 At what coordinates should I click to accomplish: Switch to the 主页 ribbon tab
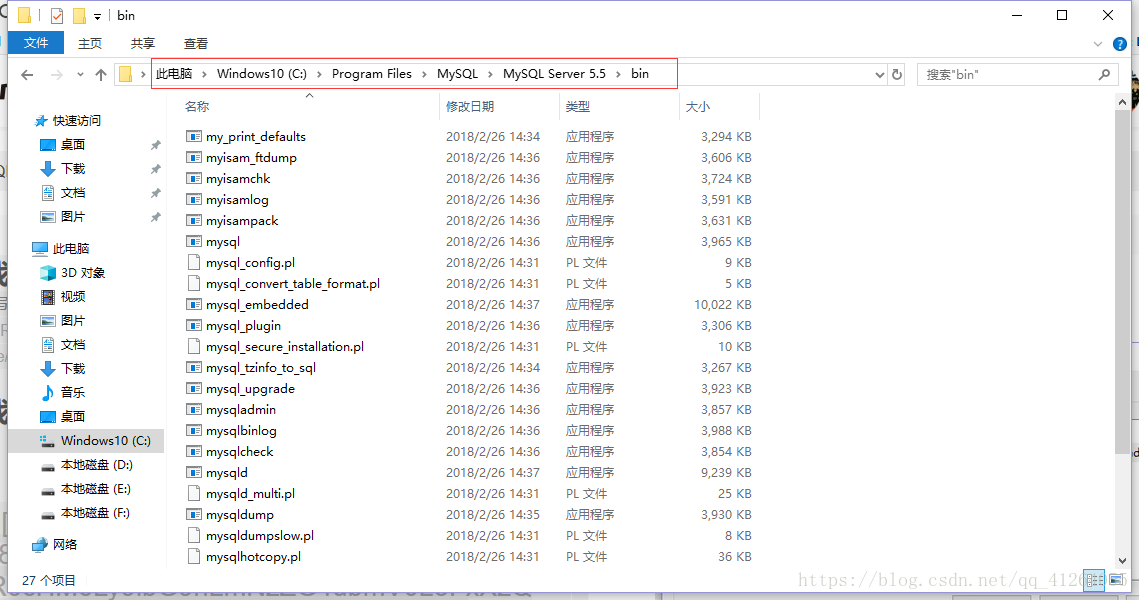(x=90, y=44)
